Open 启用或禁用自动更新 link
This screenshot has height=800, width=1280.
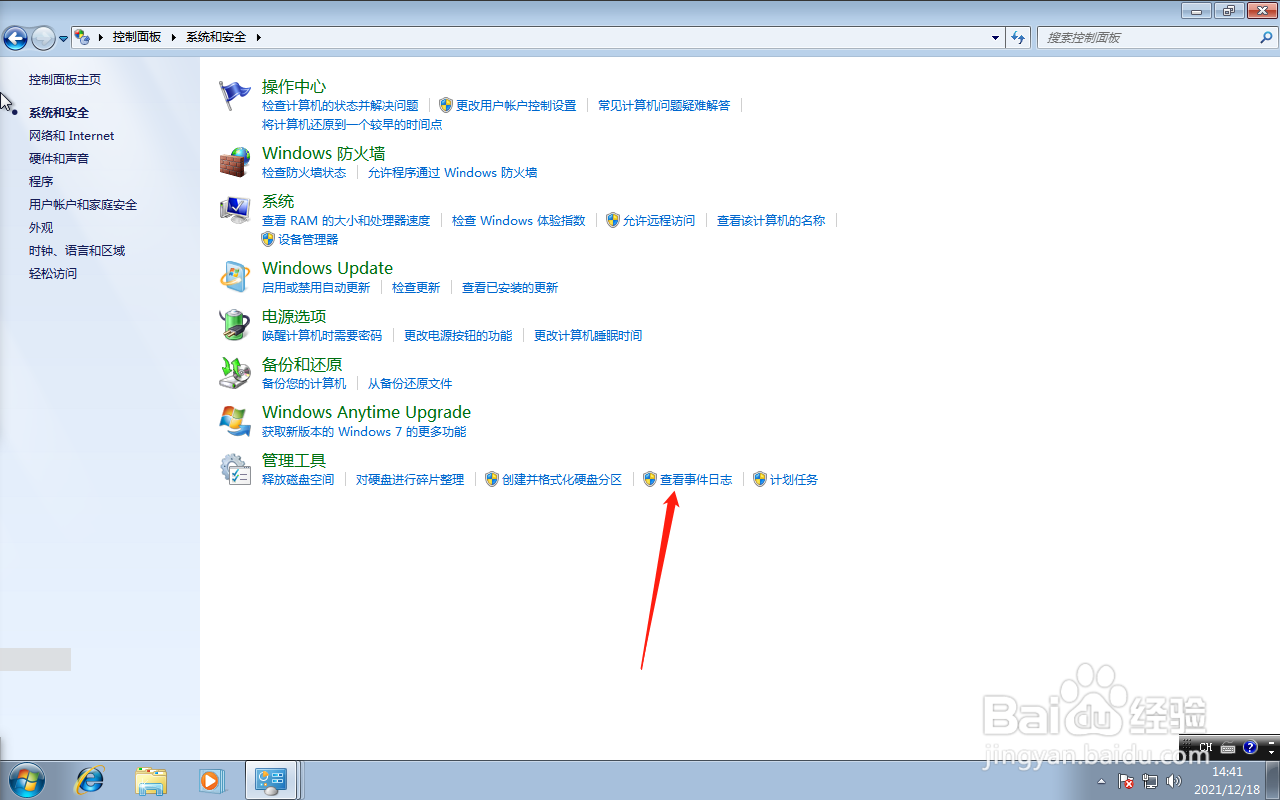click(x=316, y=288)
